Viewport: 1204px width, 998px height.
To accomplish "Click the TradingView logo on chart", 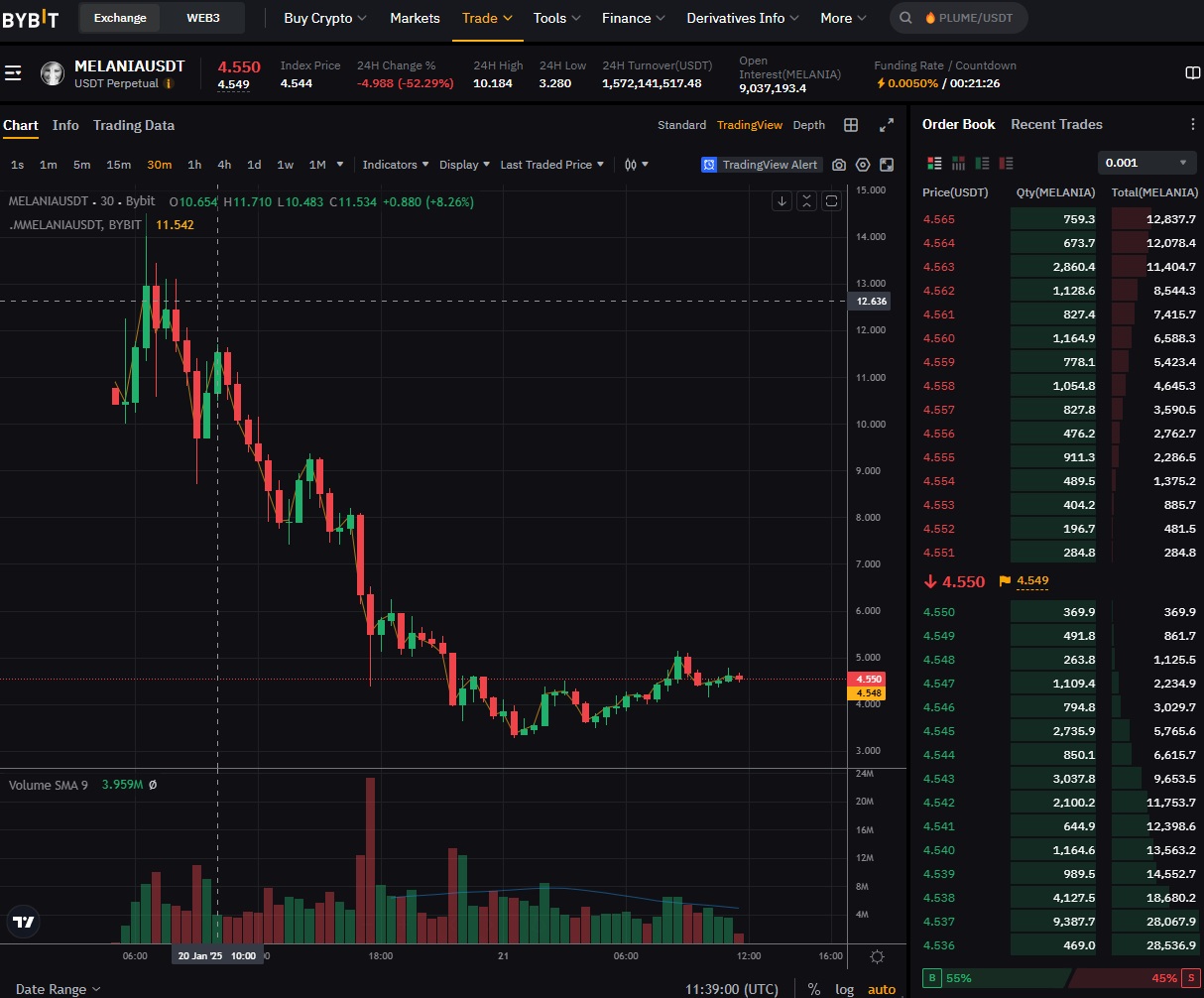I will [x=24, y=922].
